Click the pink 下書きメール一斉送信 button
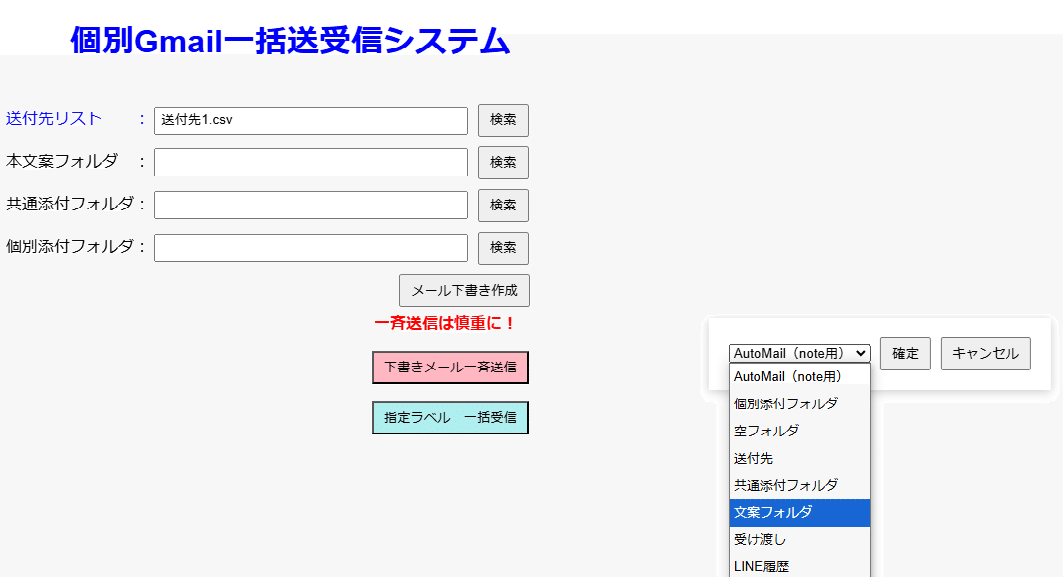 point(450,367)
